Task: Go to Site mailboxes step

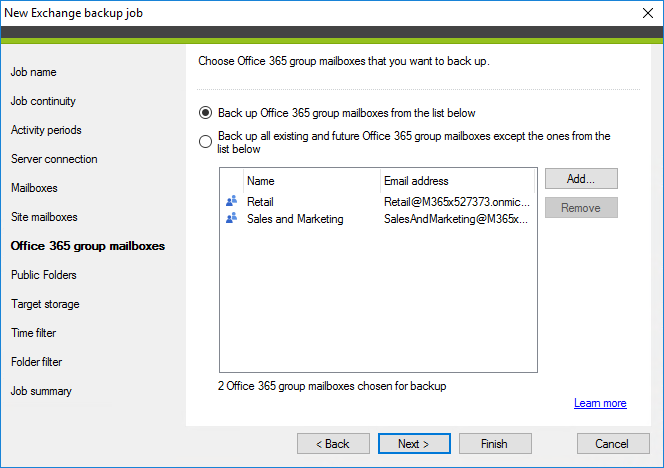Action: 44,217
